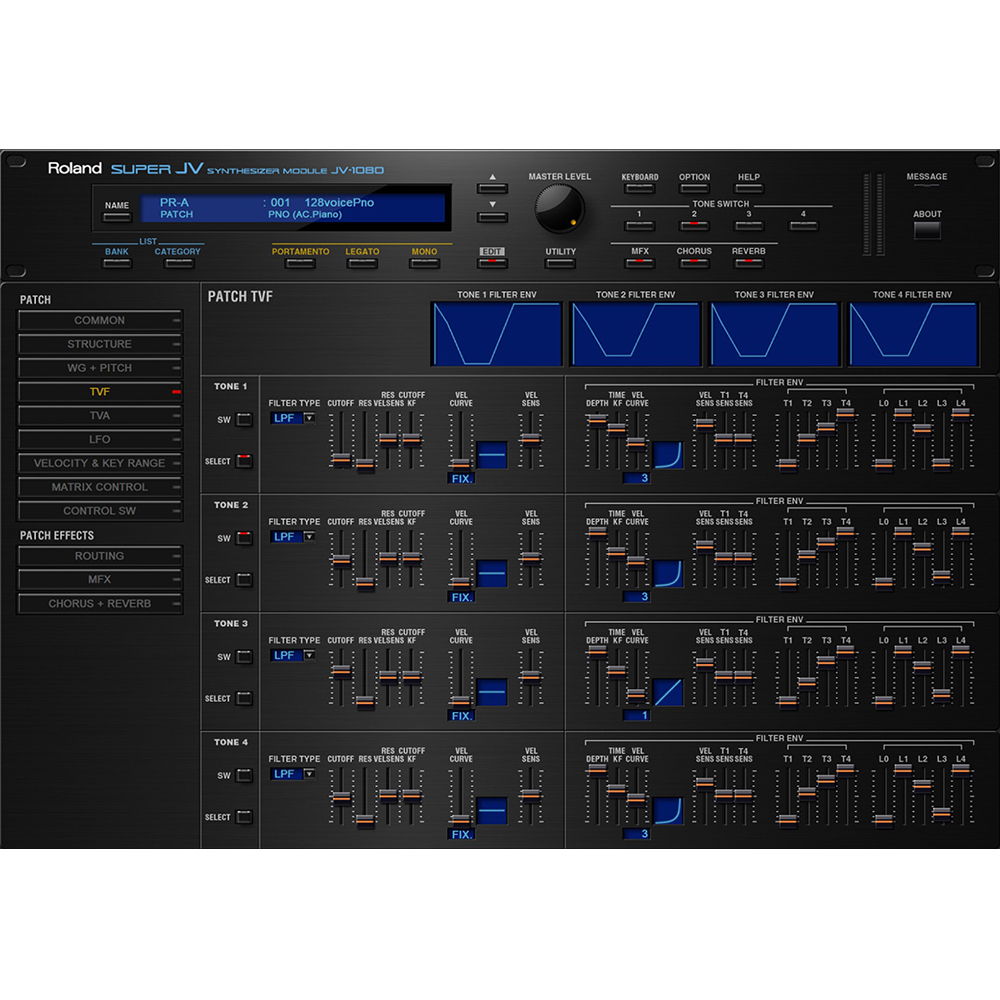Click the Tone 4 filter envelope graph
The image size is (1000, 1000).
(913, 334)
